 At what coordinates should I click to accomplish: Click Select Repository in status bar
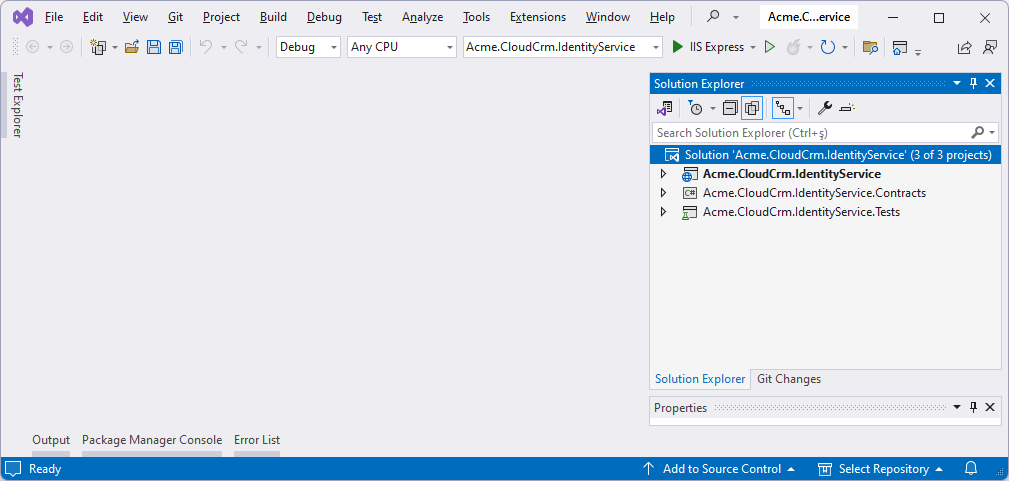881,469
